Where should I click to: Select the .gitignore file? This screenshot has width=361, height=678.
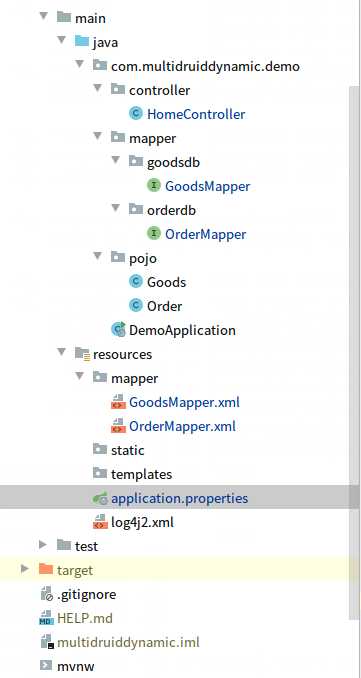[86, 594]
